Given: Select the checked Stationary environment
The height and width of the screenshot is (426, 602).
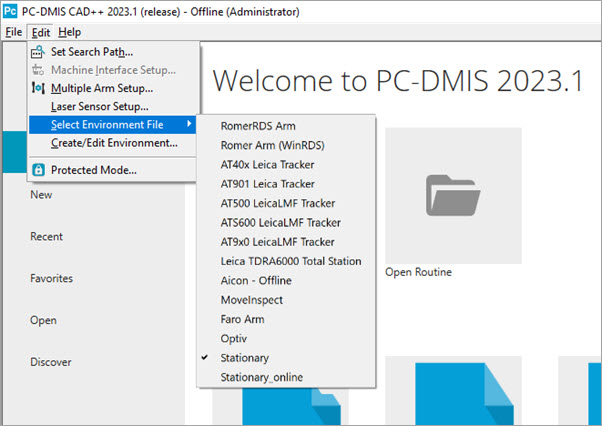Looking at the screenshot, I should point(246,357).
